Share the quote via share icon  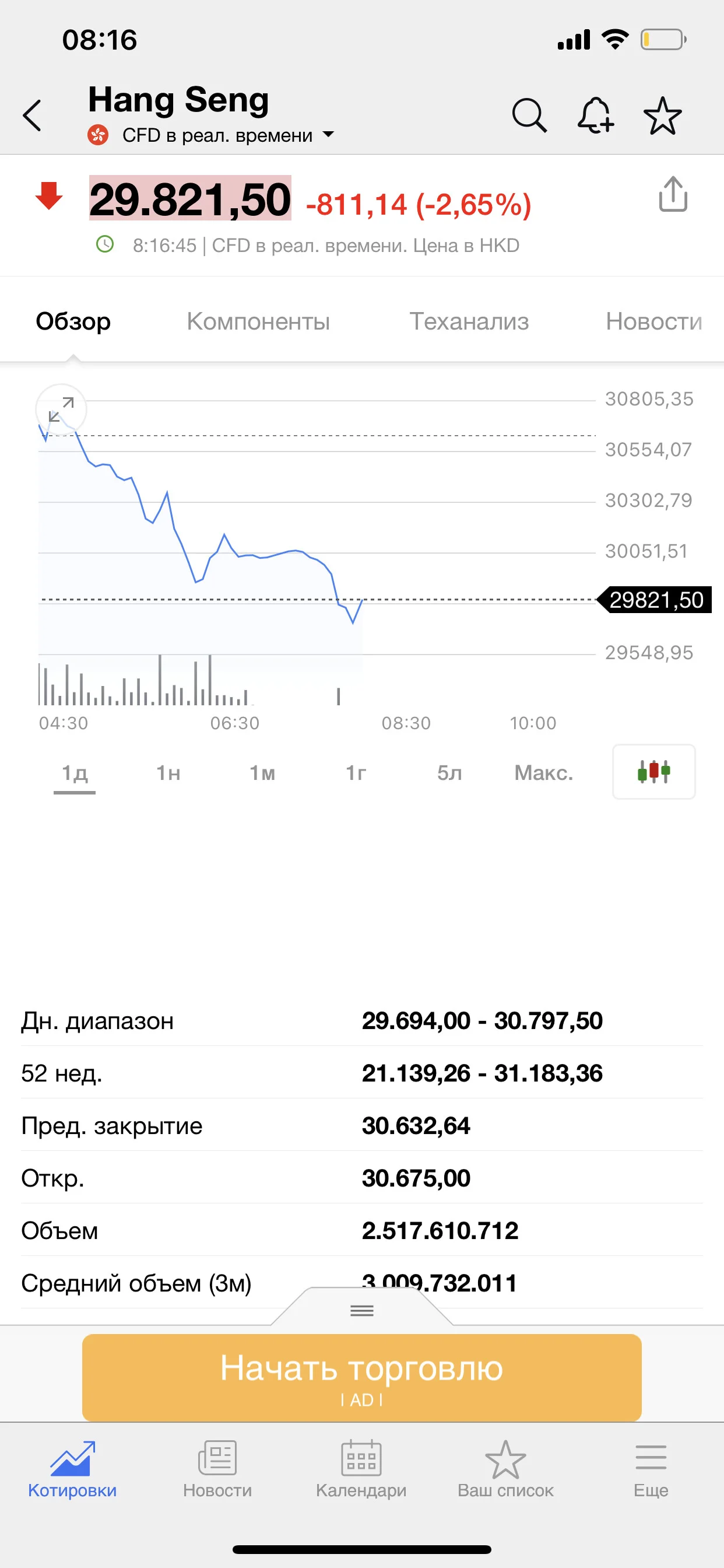click(673, 194)
